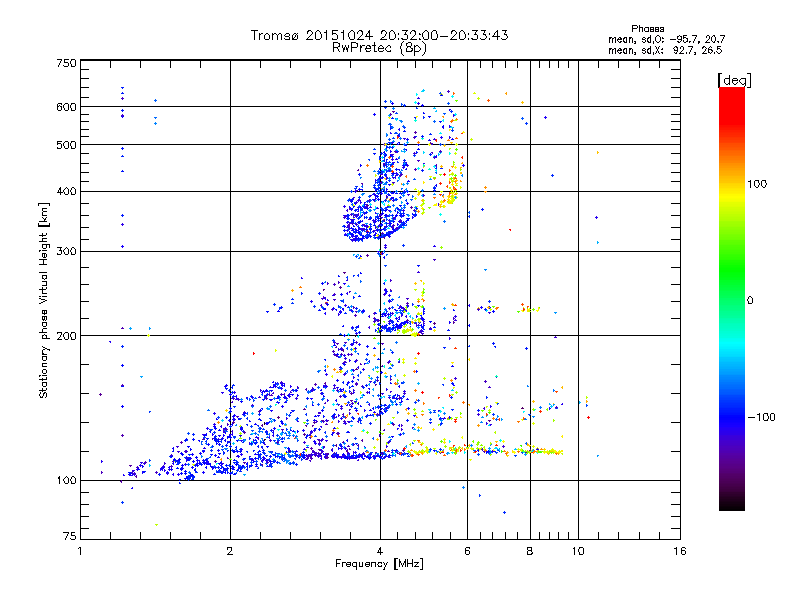Click the 'Phases' header label
Image resolution: width=800 pixels, height=600 pixels.
(x=647, y=29)
